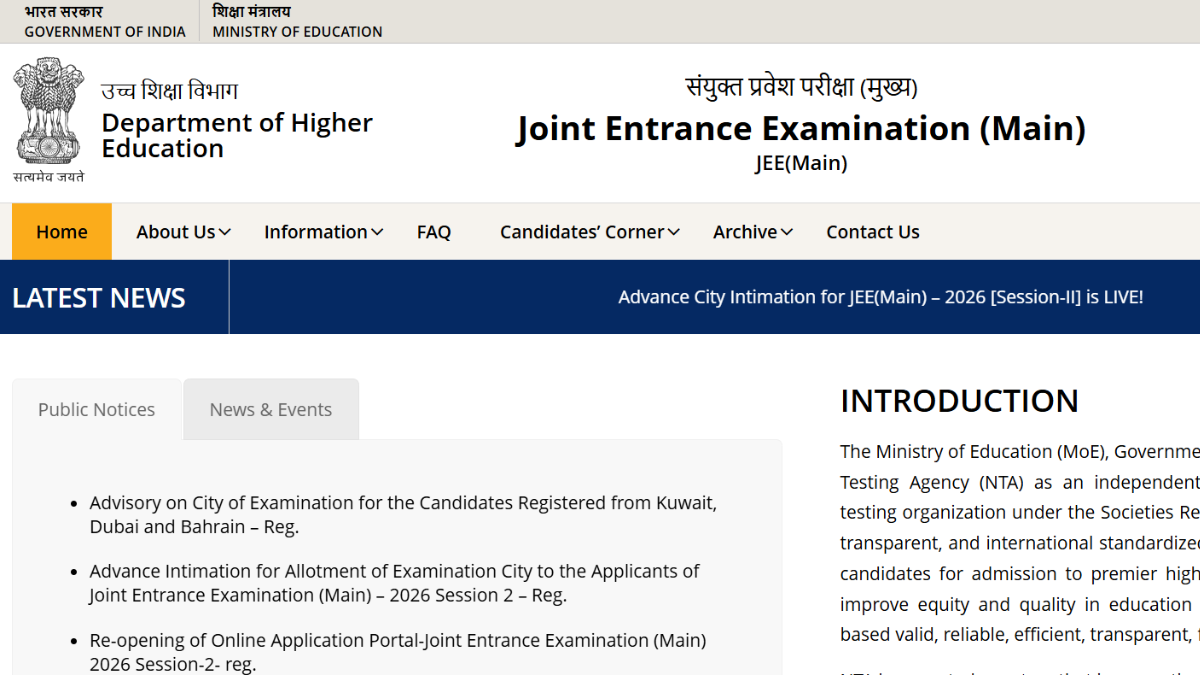Expand the Archive menu chevron
Viewport: 1200px width, 675px height.
click(787, 232)
